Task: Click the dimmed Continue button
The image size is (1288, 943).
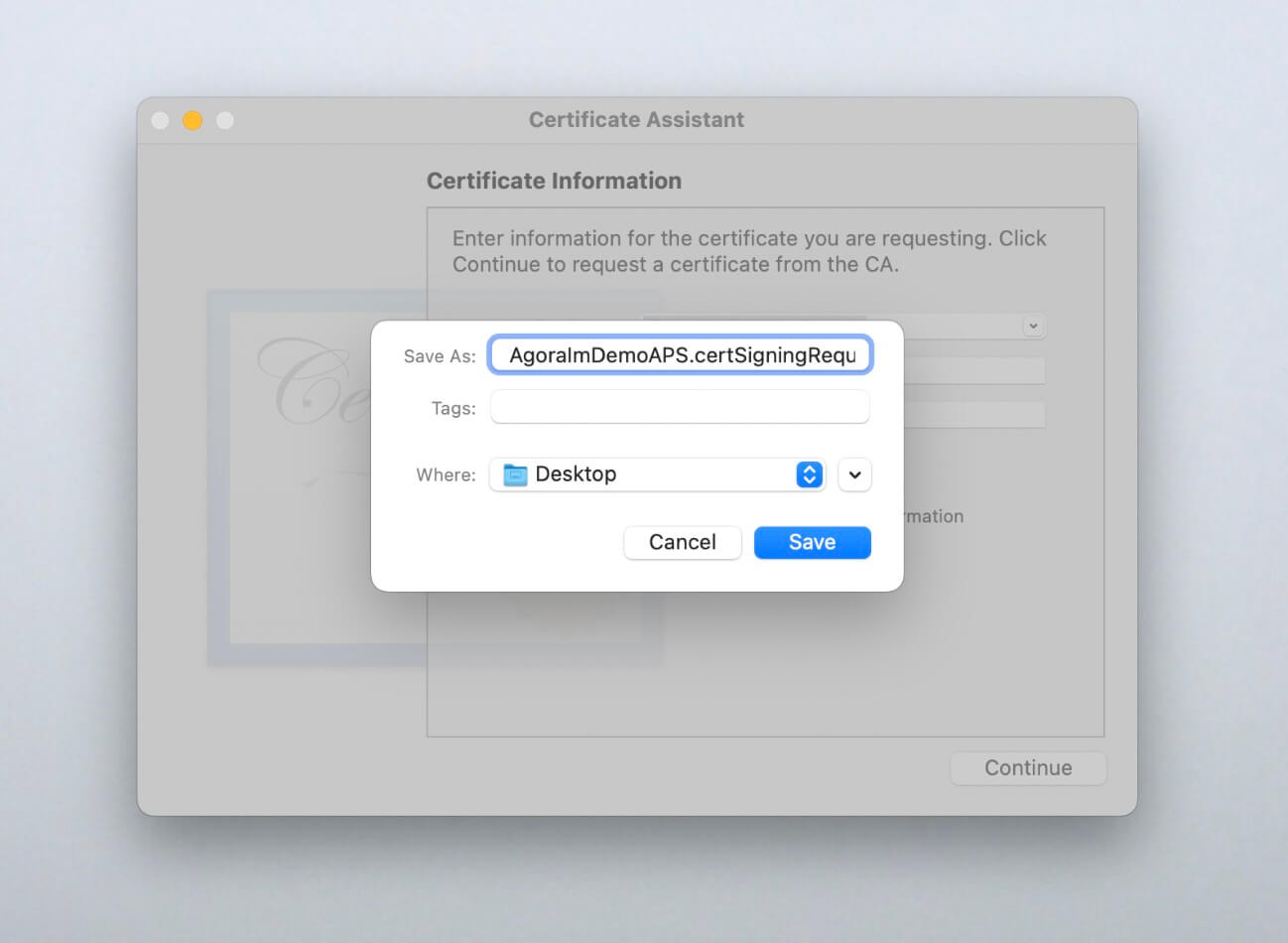Action: coord(1027,767)
